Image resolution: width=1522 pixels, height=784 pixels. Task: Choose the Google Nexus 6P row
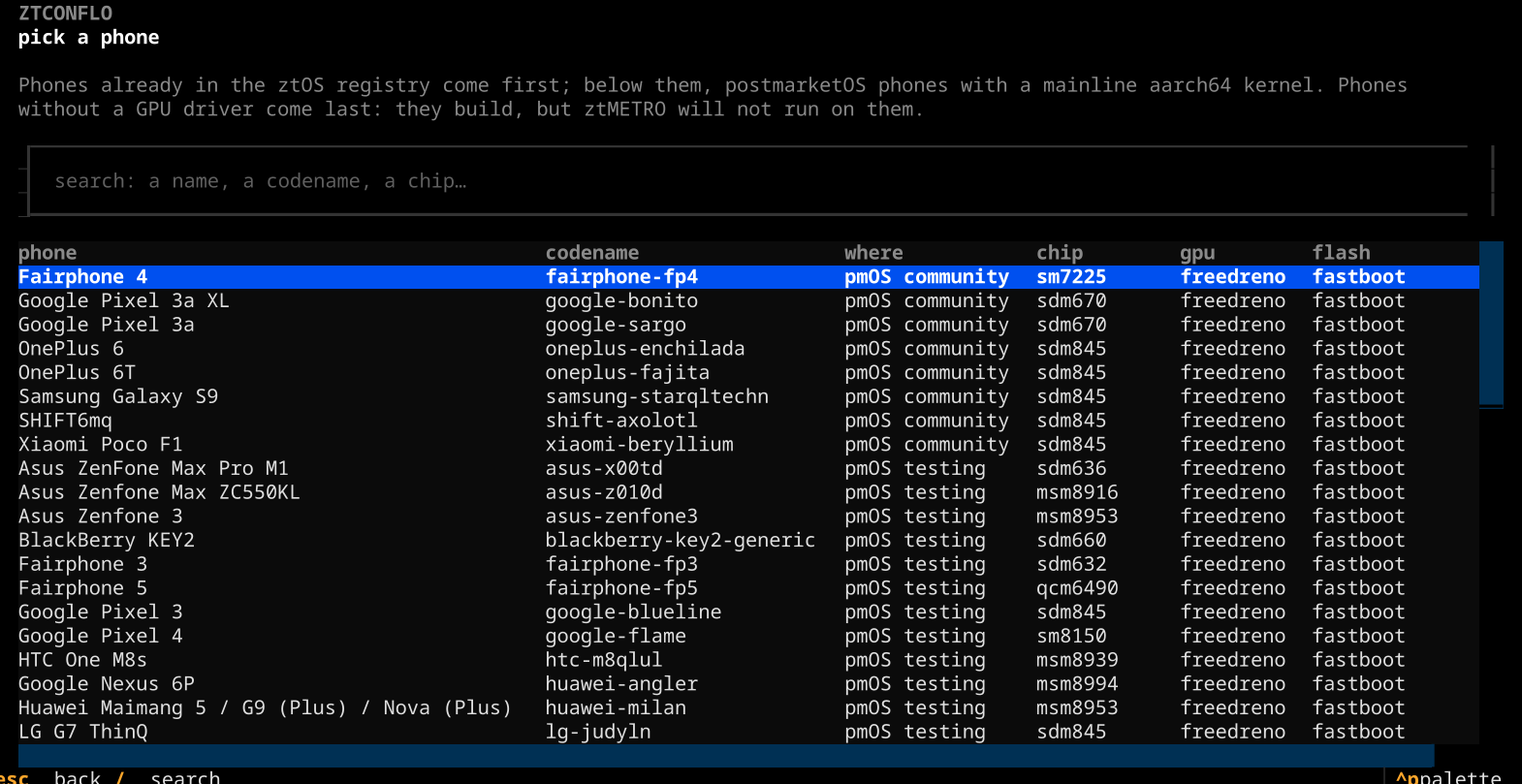(x=748, y=683)
